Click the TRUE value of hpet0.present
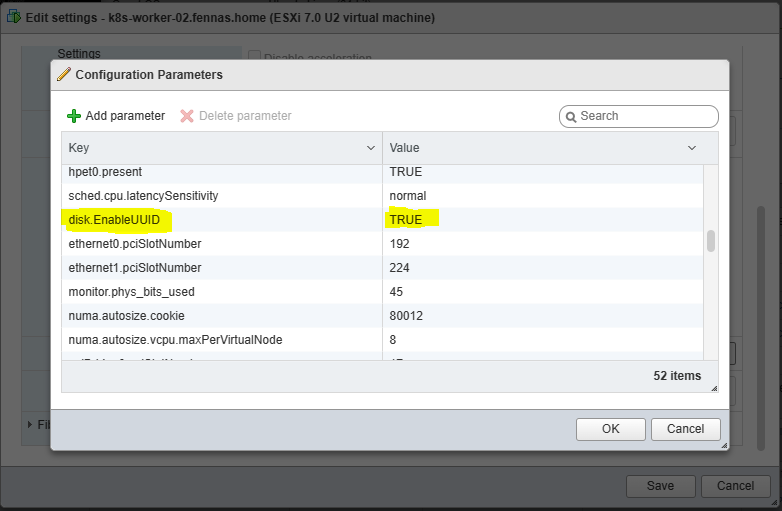 (x=405, y=172)
